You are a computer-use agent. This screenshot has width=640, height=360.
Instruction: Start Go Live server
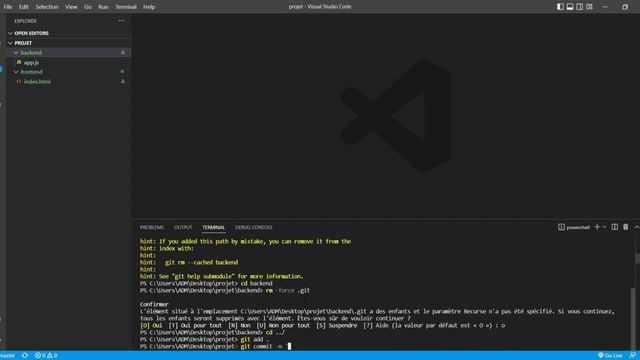610,356
